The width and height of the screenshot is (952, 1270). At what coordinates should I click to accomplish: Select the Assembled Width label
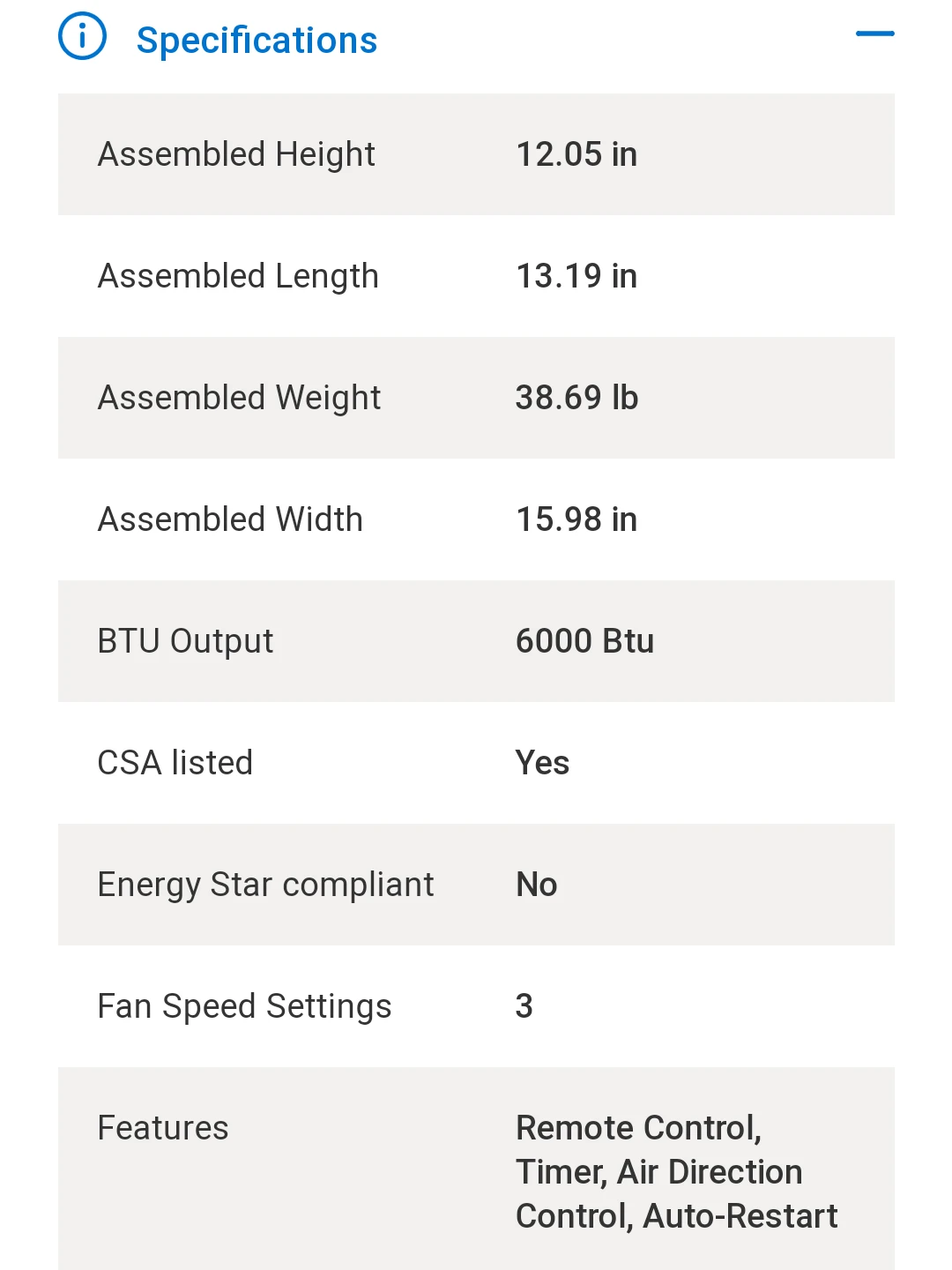[x=230, y=519]
